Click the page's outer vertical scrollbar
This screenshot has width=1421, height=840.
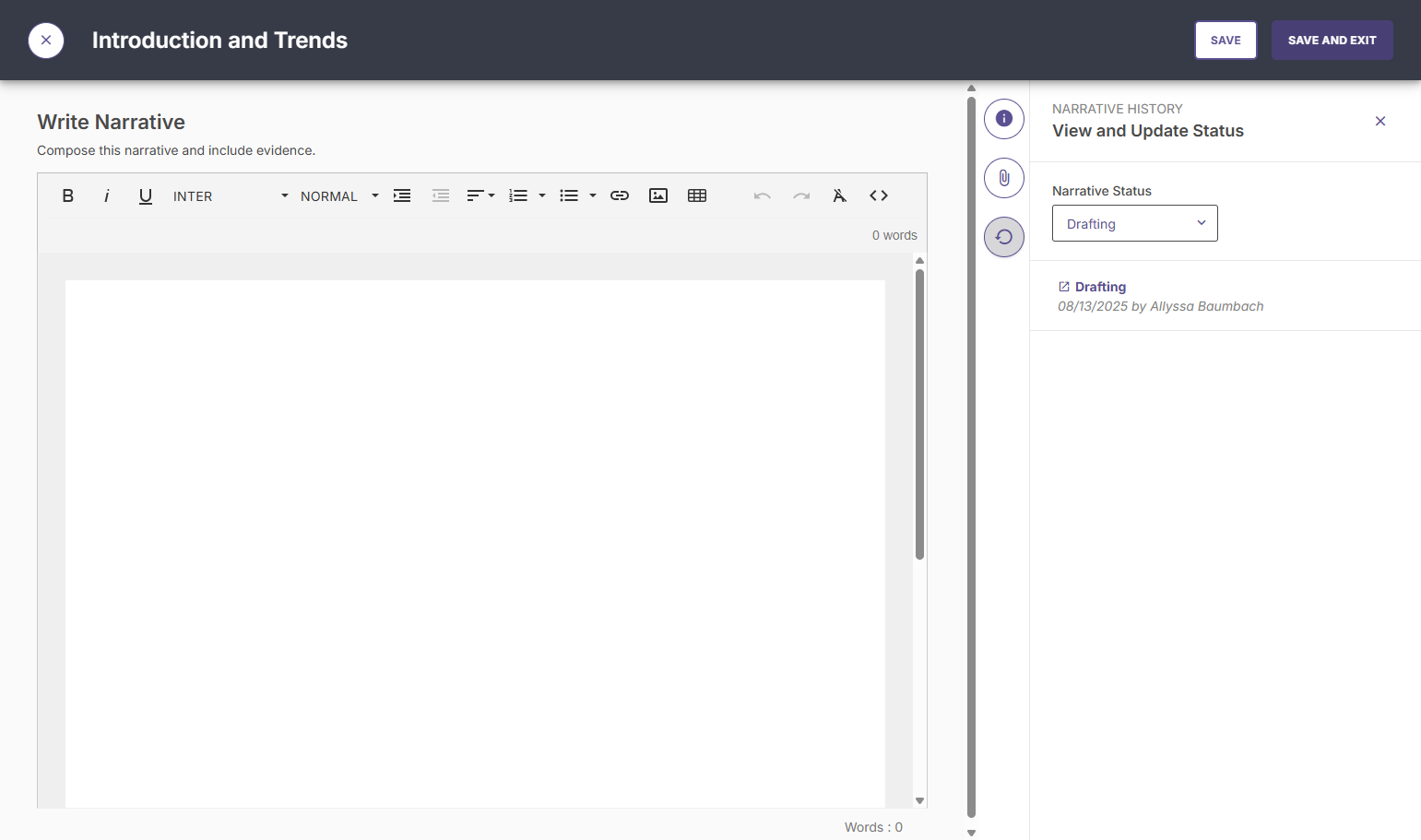click(x=971, y=457)
